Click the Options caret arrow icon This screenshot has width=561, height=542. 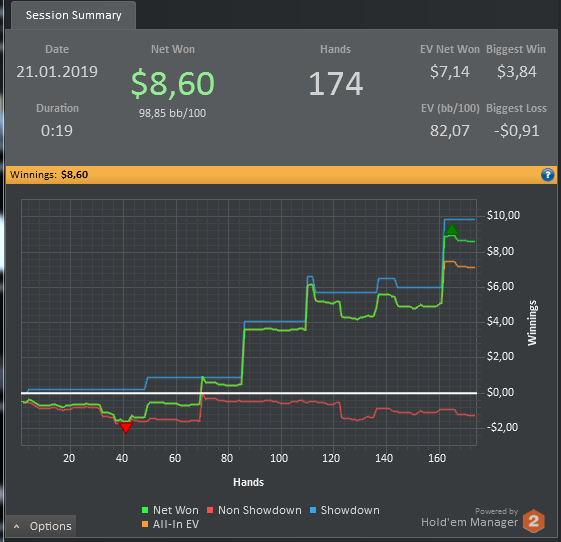[16, 526]
